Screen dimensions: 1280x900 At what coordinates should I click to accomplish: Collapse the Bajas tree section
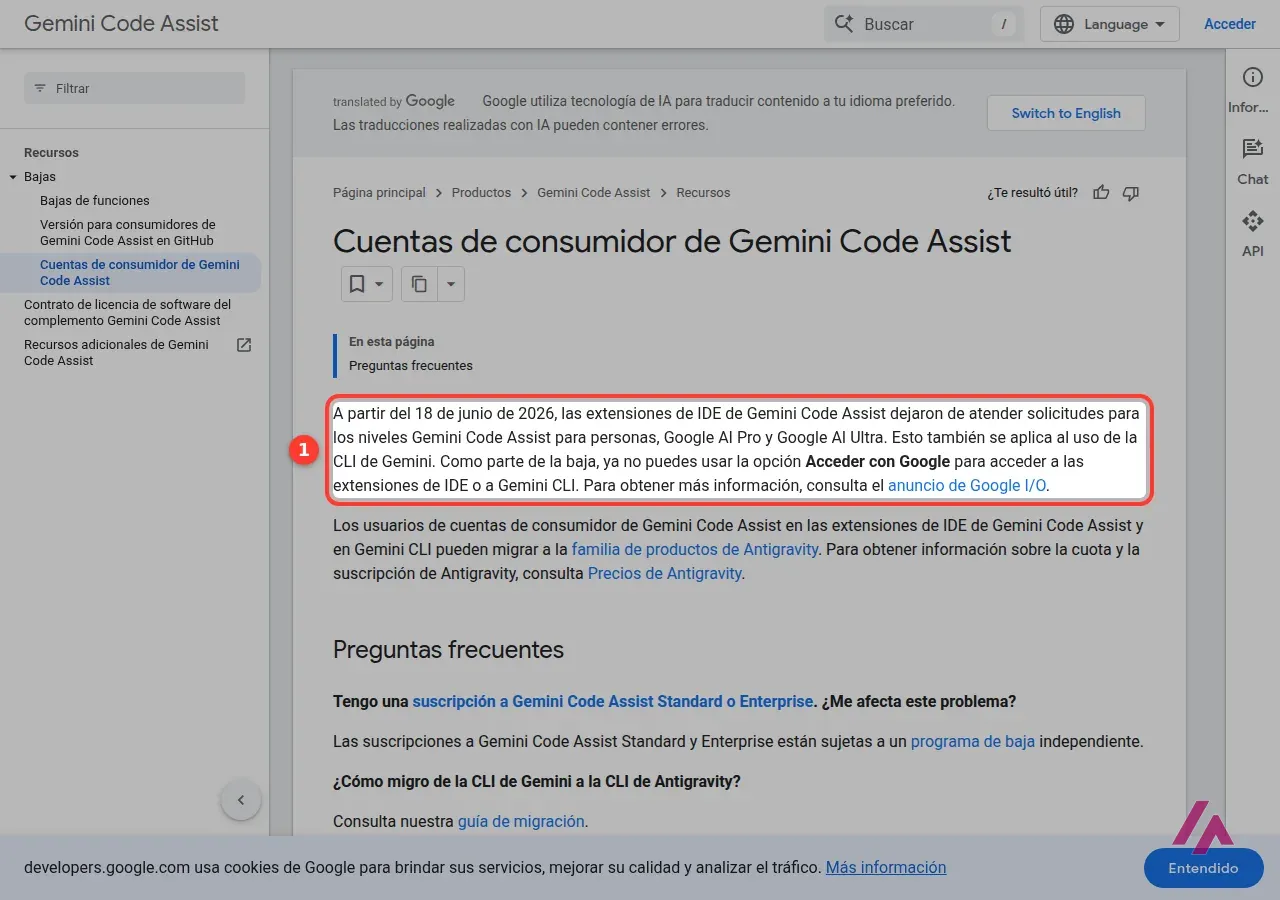click(13, 177)
